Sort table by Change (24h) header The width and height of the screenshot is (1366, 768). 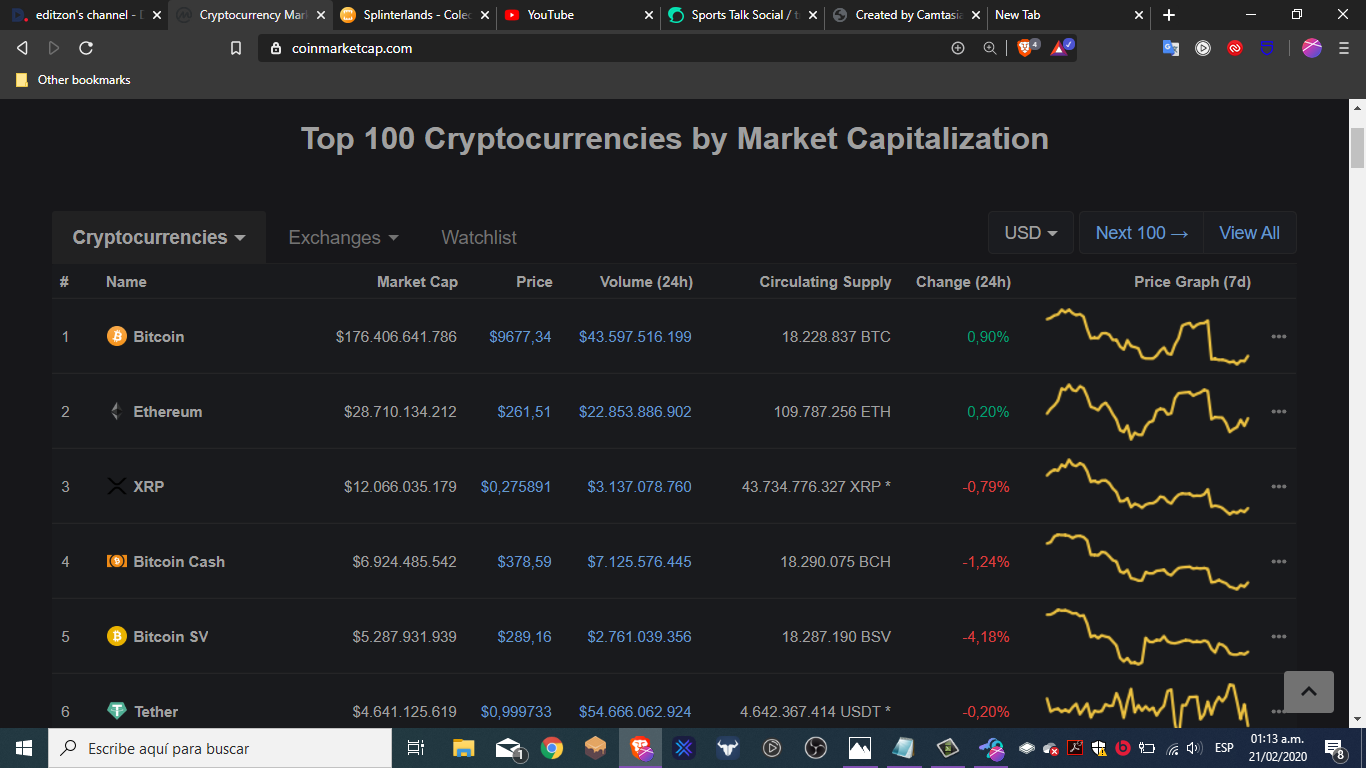pos(963,282)
